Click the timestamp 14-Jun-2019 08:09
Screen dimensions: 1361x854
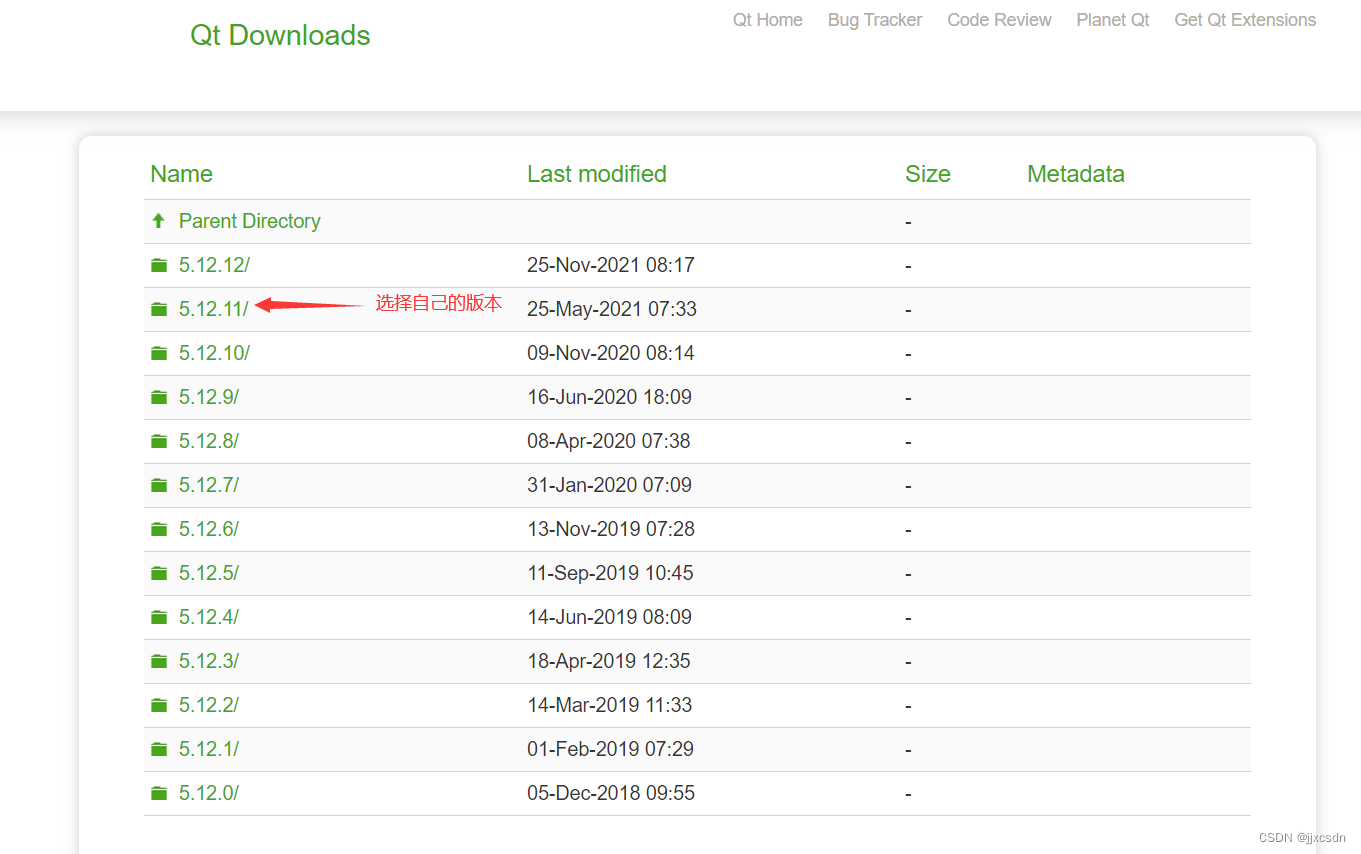click(610, 617)
